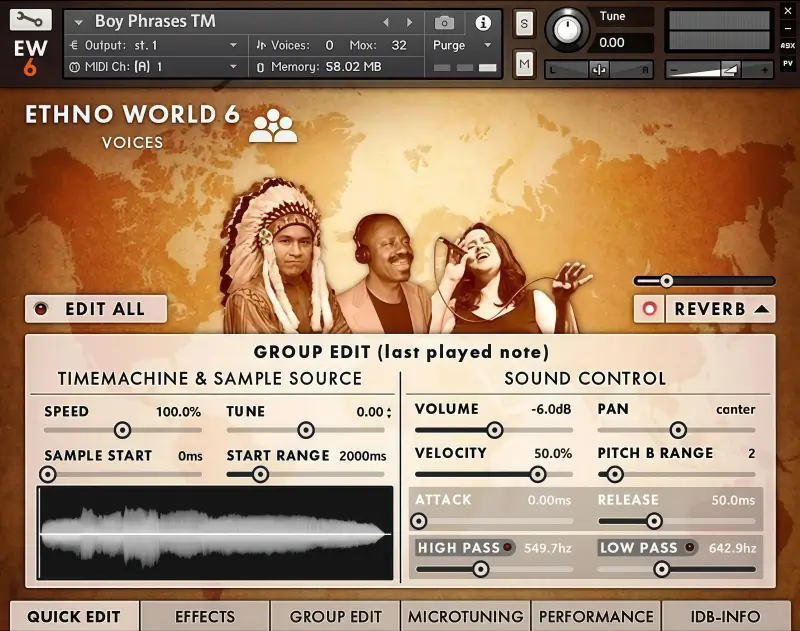Go to previous instrument with left arrow
This screenshot has height=631, width=800.
pyautogui.click(x=386, y=22)
